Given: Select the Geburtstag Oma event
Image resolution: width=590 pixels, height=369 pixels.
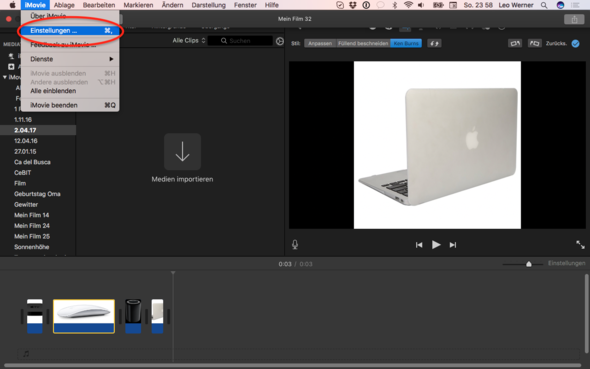Looking at the screenshot, I should (x=37, y=194).
